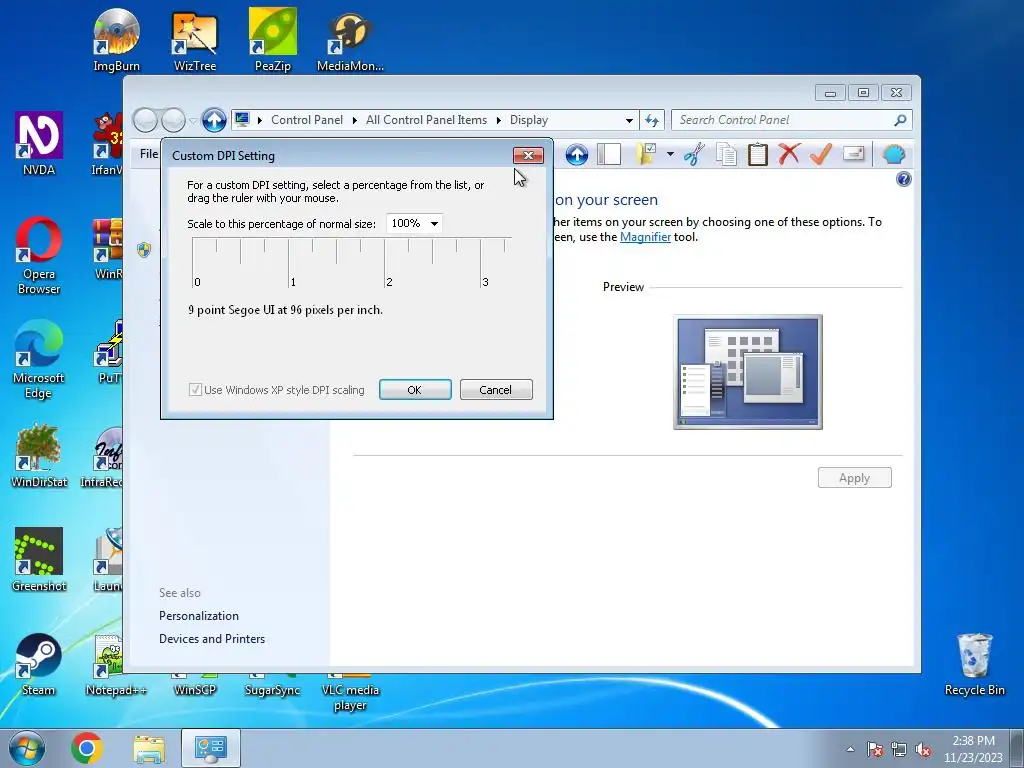Open the Magnifier tool link

(x=645, y=237)
